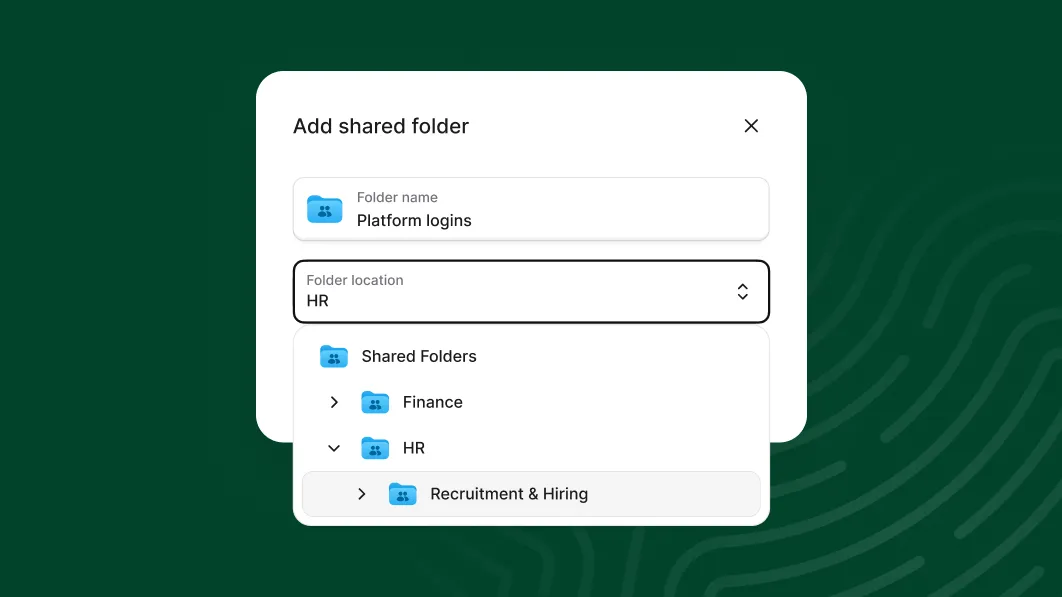Select Shared Folders as the location

coord(419,356)
